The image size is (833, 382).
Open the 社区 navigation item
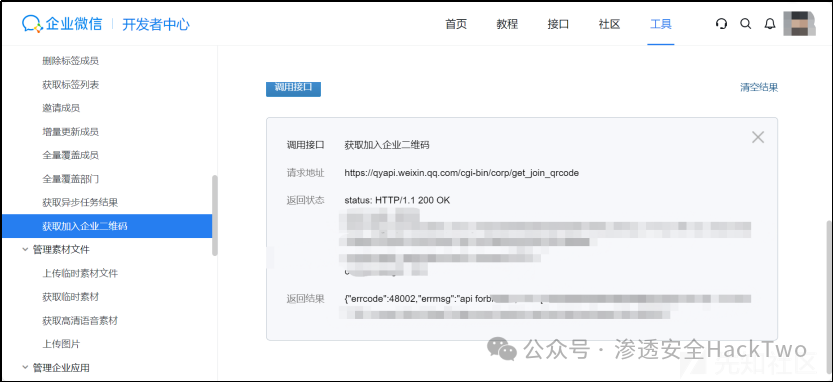pyautogui.click(x=609, y=24)
